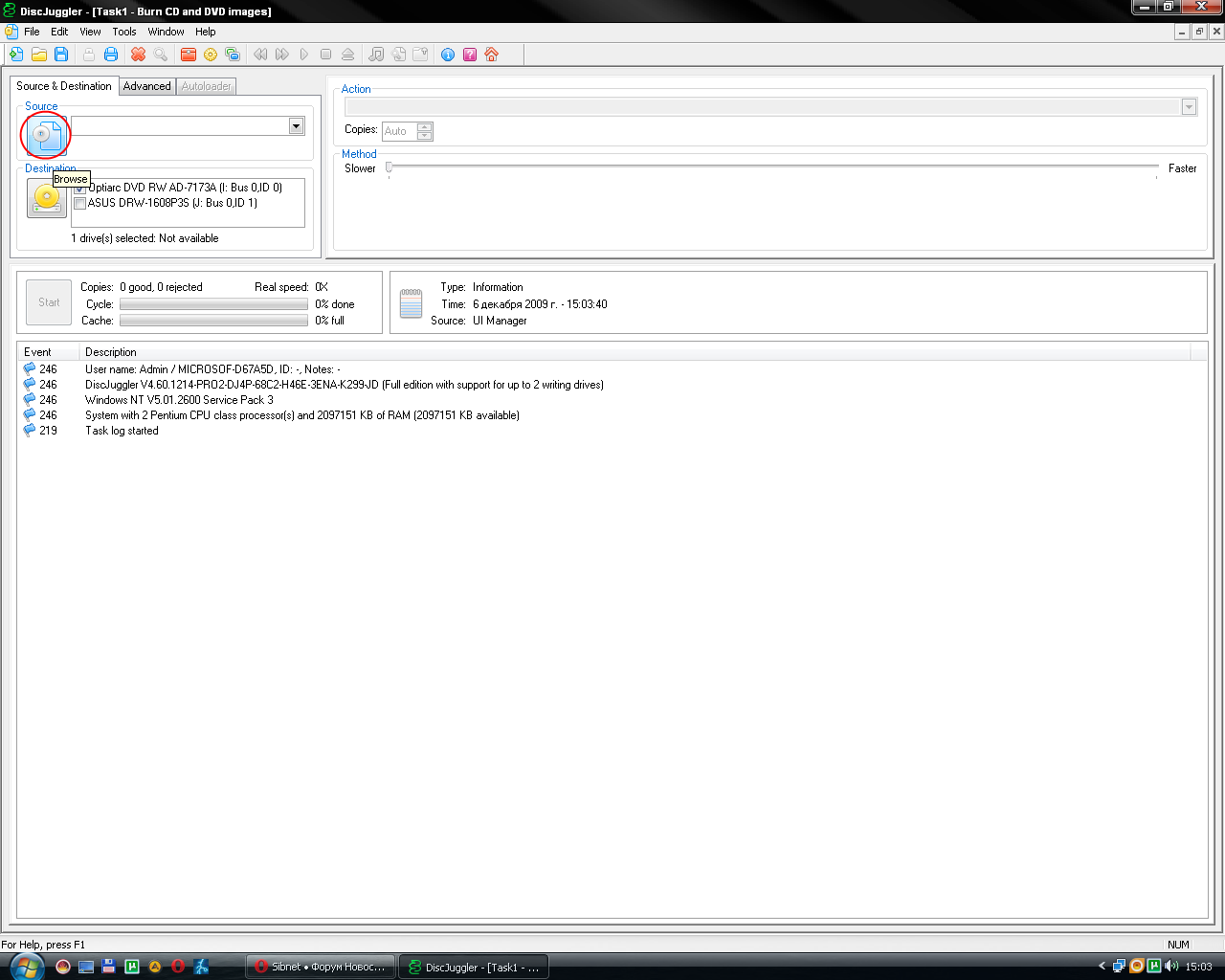
Task: Open the File menu
Action: tap(32, 32)
